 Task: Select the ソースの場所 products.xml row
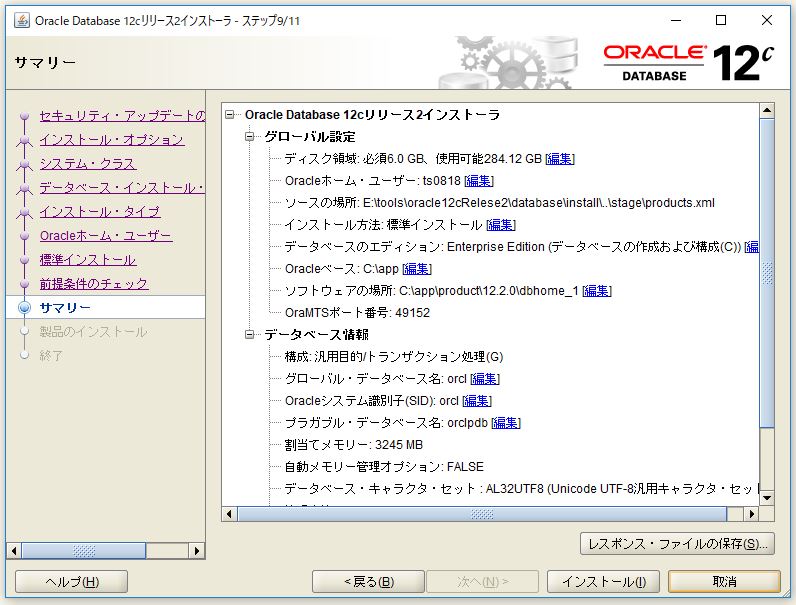point(500,203)
